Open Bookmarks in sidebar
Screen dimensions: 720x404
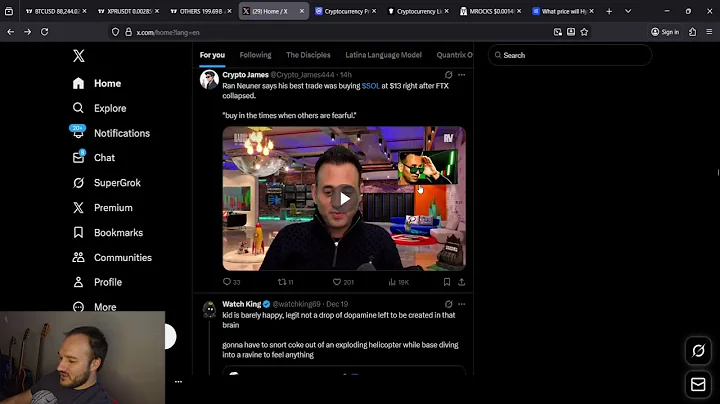[108, 233]
